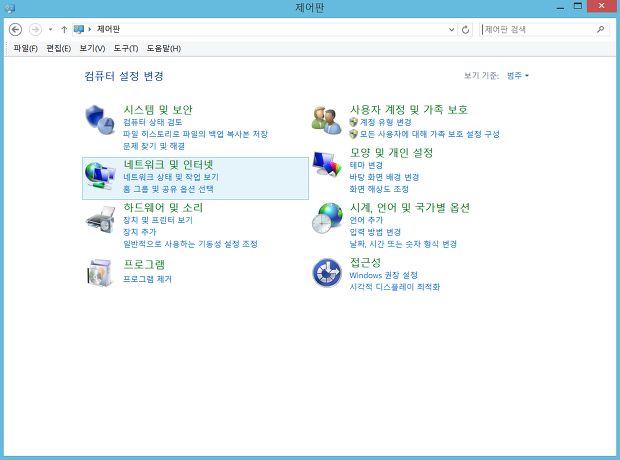Open the Ease of Access icon

(x=327, y=273)
